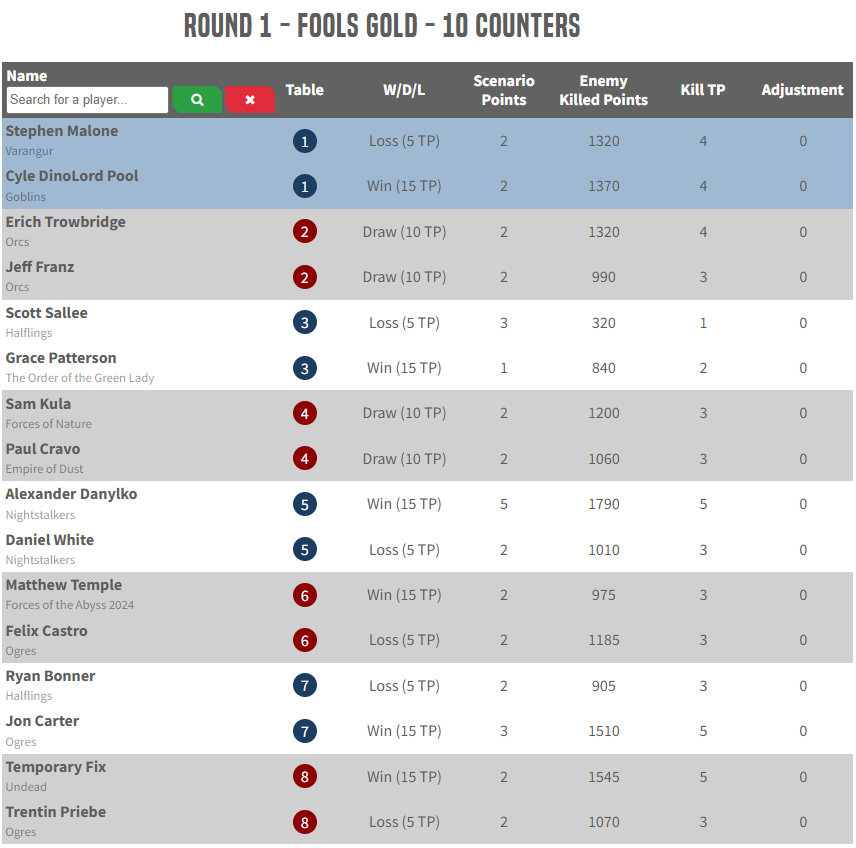Click the green search magnifier button
This screenshot has width=856, height=848.
197,99
